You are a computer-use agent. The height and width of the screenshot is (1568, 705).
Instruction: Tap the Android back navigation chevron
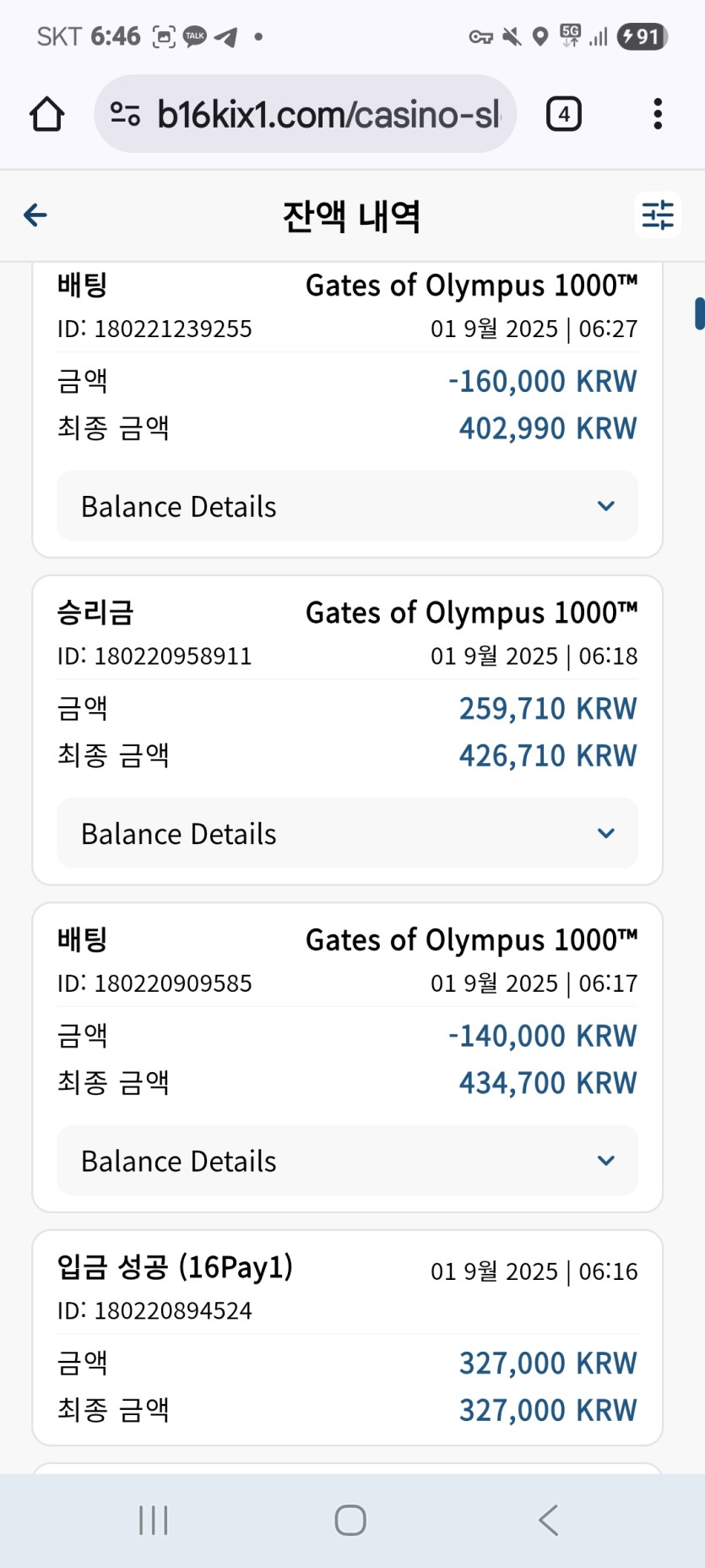[x=549, y=1520]
